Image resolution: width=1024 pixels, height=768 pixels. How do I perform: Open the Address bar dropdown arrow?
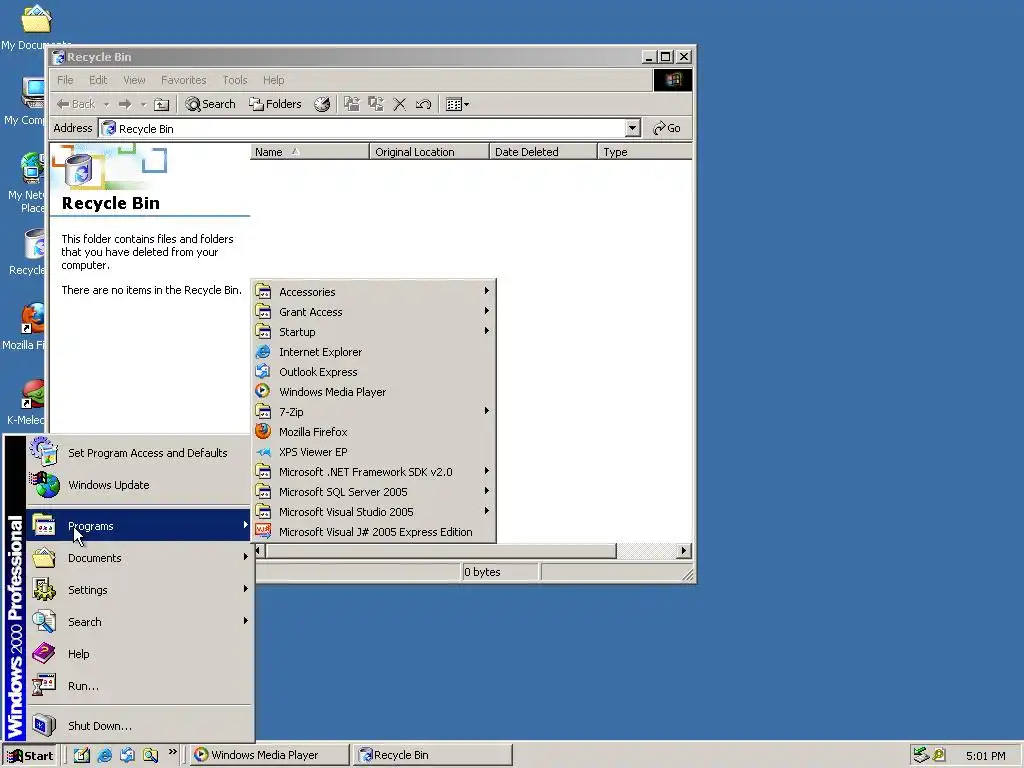pyautogui.click(x=632, y=128)
